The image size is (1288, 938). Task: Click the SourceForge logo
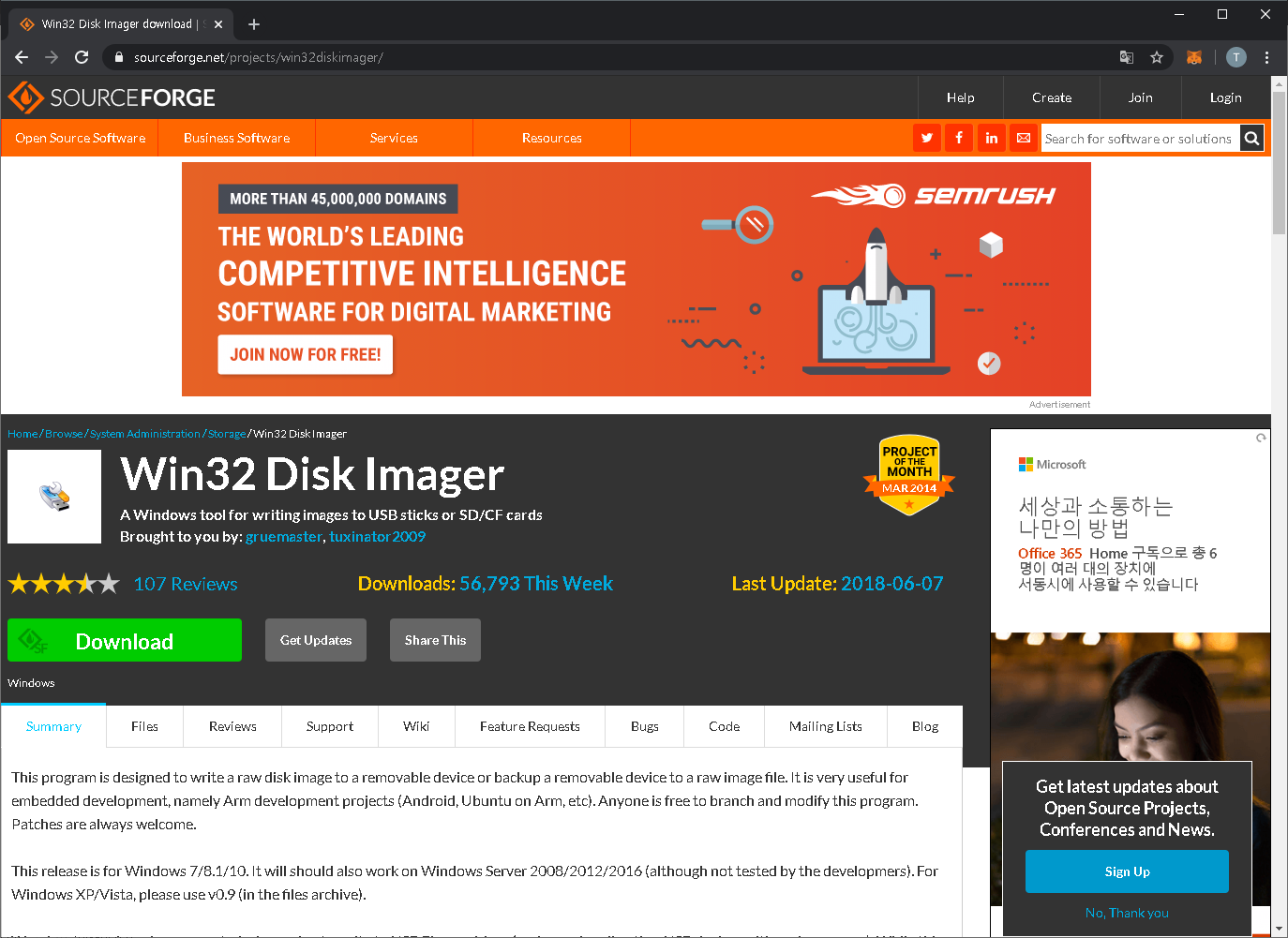[112, 97]
